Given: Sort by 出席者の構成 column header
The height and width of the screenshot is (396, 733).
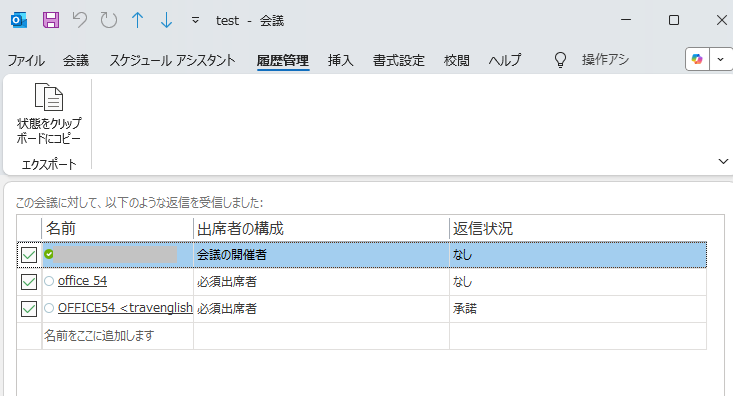Looking at the screenshot, I should coord(321,229).
